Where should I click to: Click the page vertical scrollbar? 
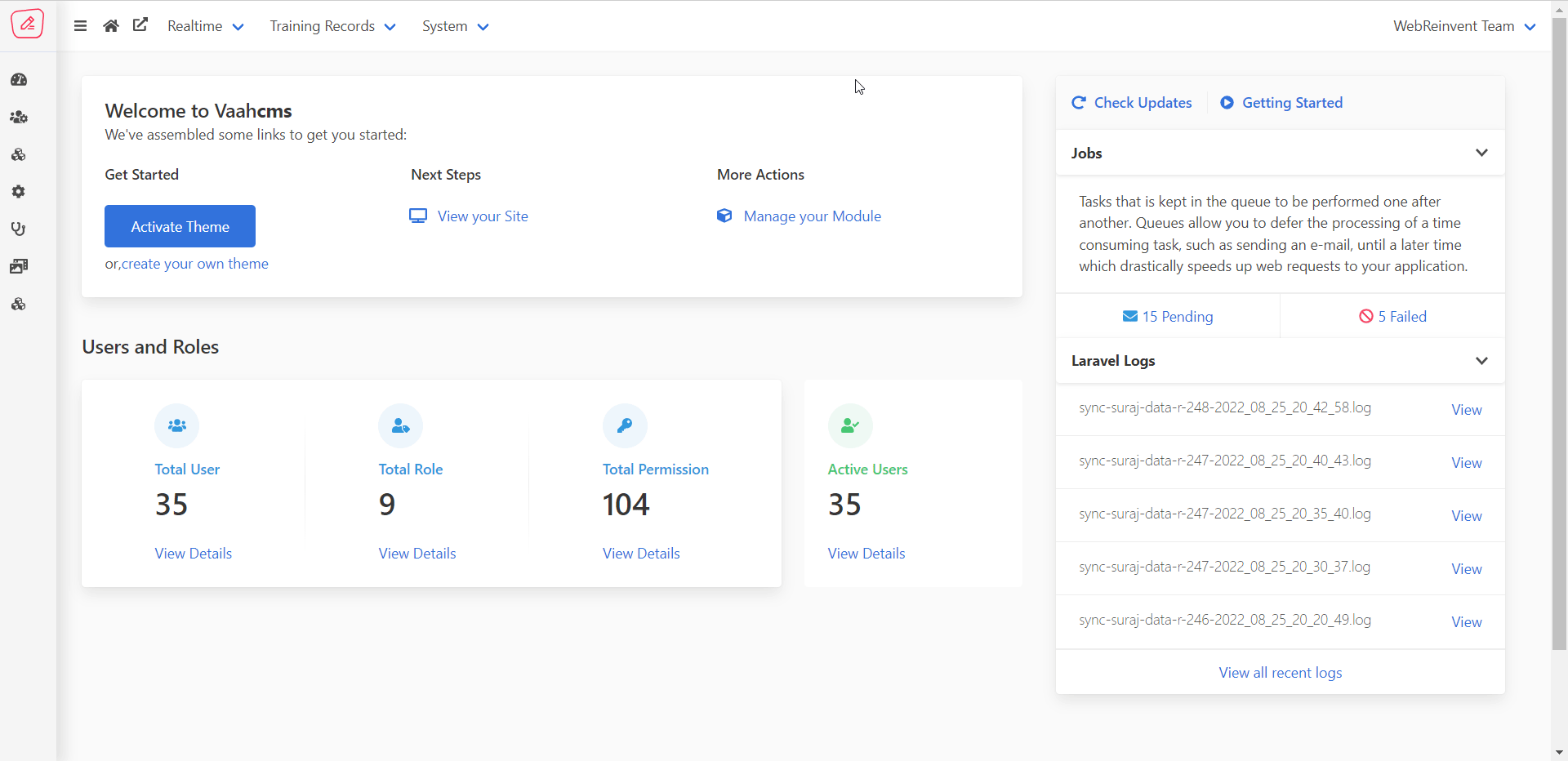tap(1559, 327)
